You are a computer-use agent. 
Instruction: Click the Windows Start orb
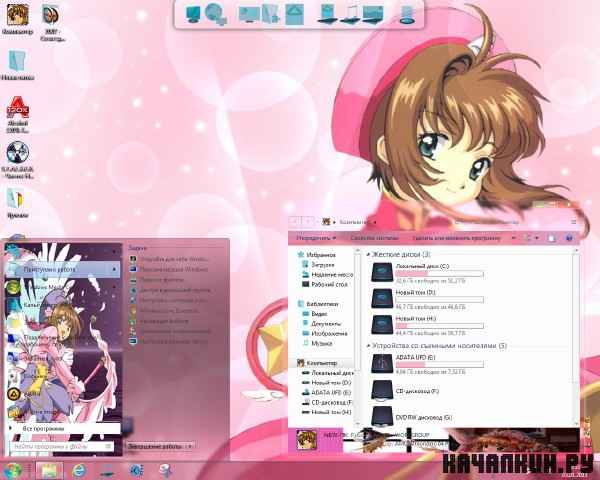click(12, 470)
